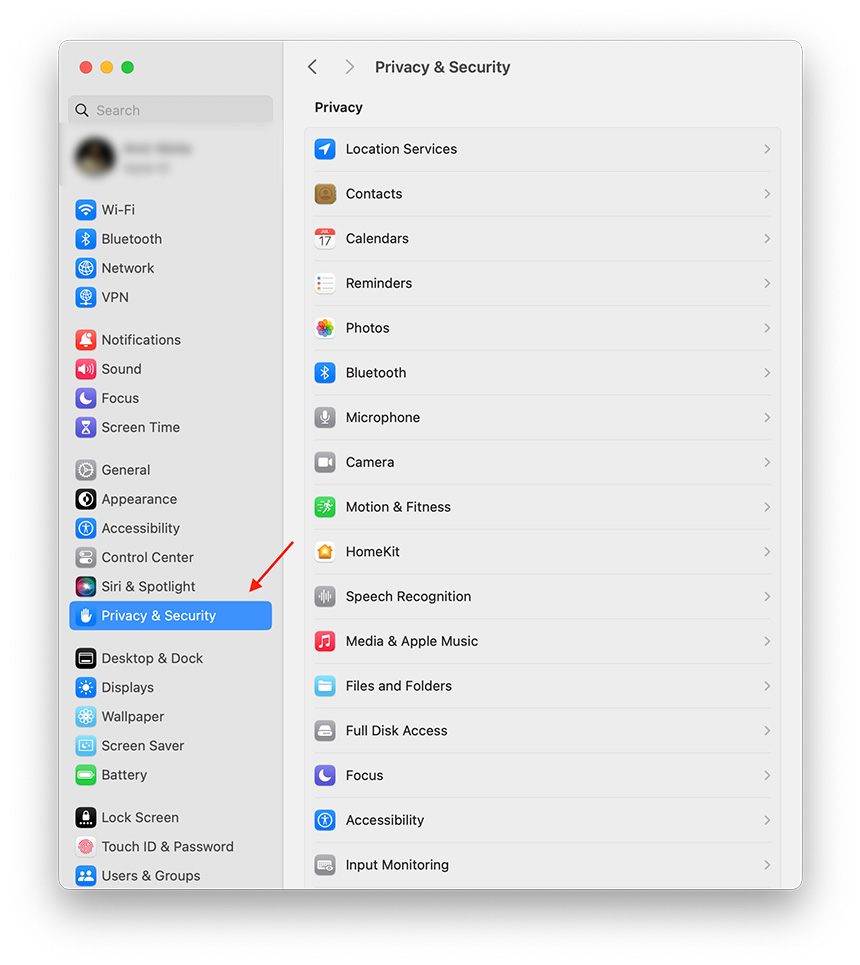Open the Files and Folders row

tap(542, 686)
